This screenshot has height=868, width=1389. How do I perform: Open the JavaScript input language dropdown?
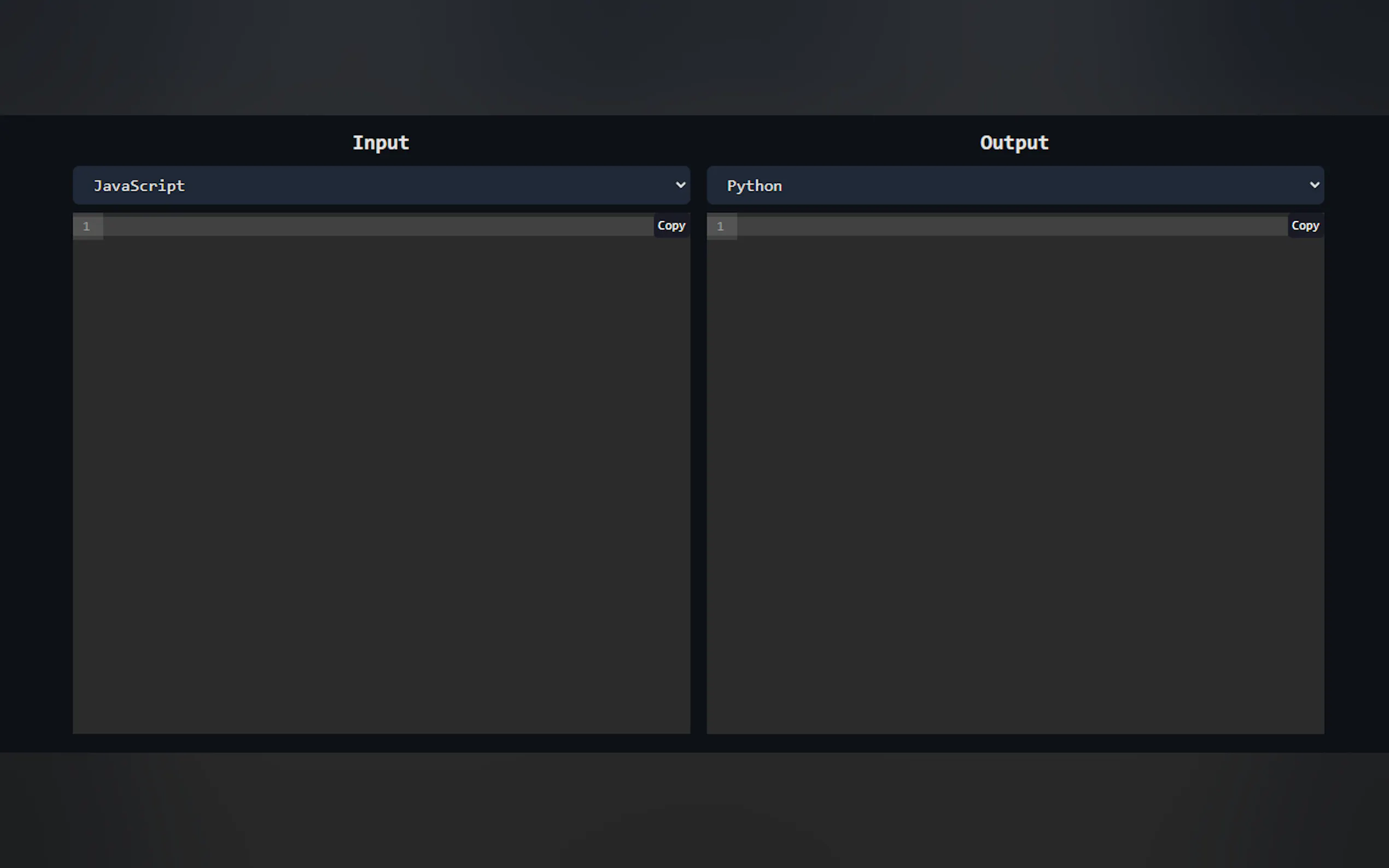pyautogui.click(x=381, y=185)
